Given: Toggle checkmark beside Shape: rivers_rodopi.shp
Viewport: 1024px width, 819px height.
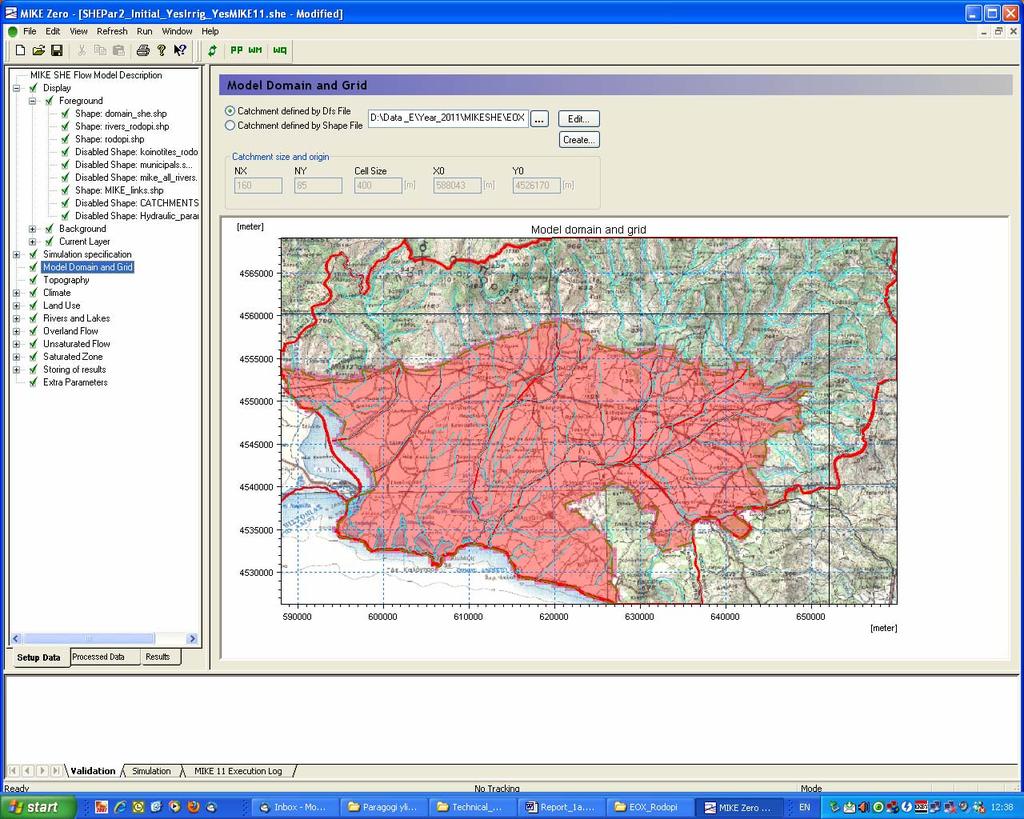Looking at the screenshot, I should click(x=65, y=126).
